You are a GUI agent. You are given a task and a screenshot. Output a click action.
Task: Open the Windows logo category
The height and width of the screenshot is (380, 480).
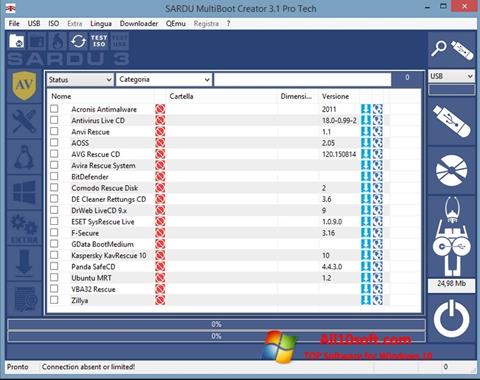coord(24,192)
